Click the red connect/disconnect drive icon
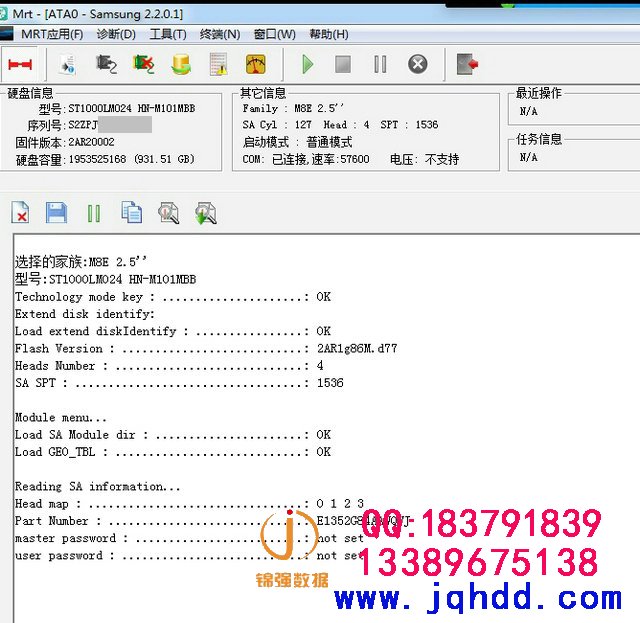Screen dimensions: 640x623 [20, 65]
